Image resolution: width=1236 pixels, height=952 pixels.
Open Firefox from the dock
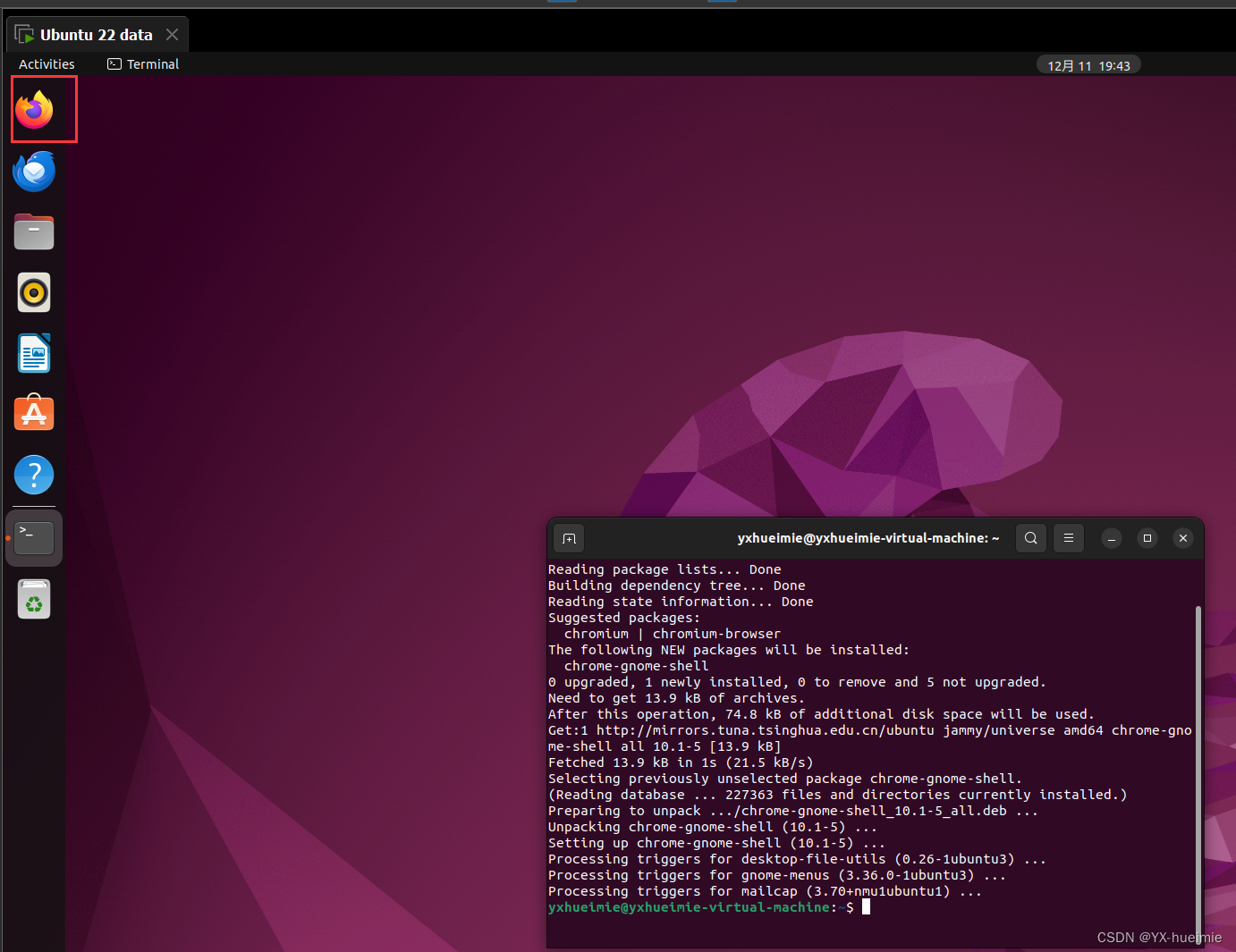(x=34, y=109)
